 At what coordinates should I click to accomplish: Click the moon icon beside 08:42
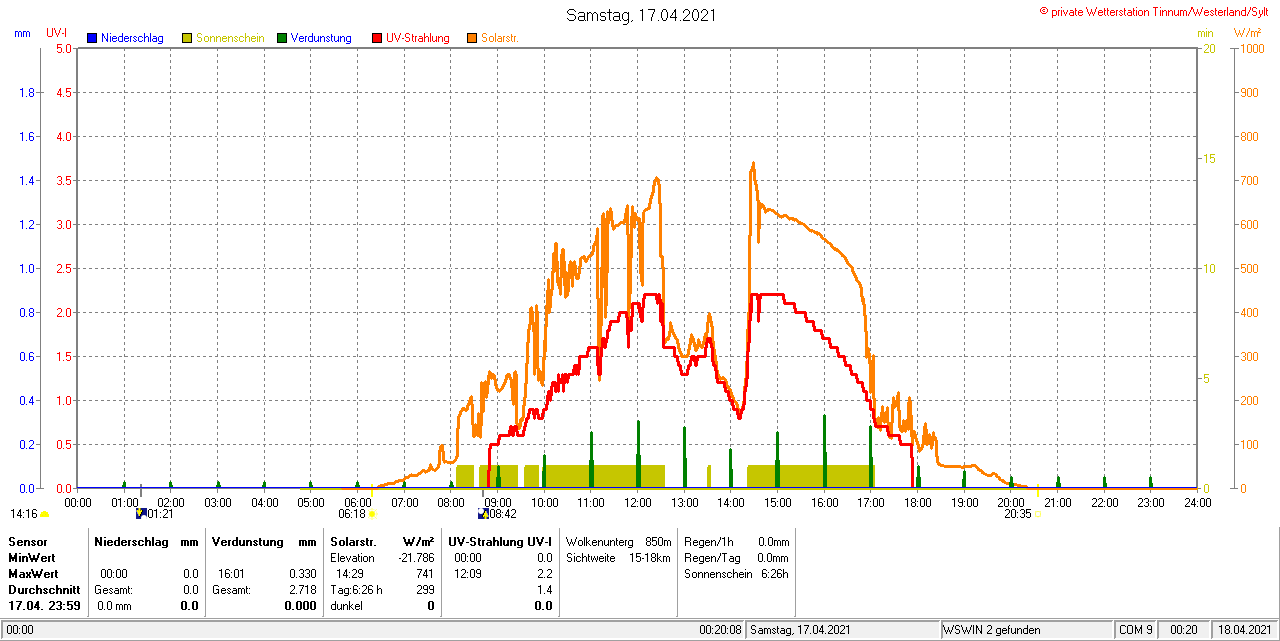tap(483, 514)
